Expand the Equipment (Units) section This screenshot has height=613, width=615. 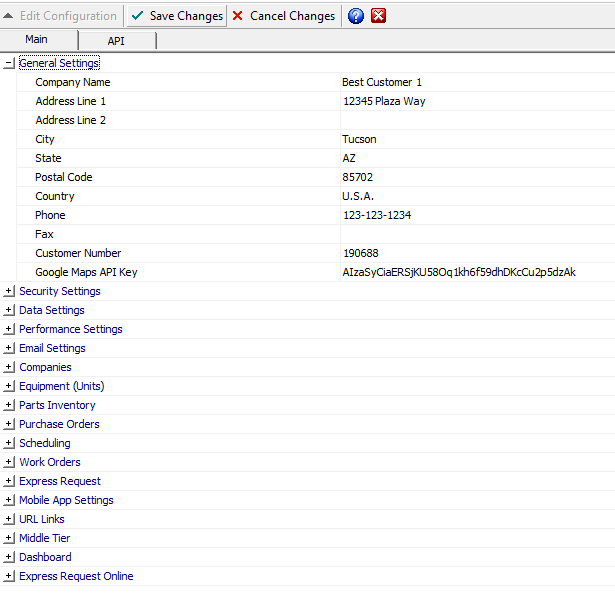(9, 386)
